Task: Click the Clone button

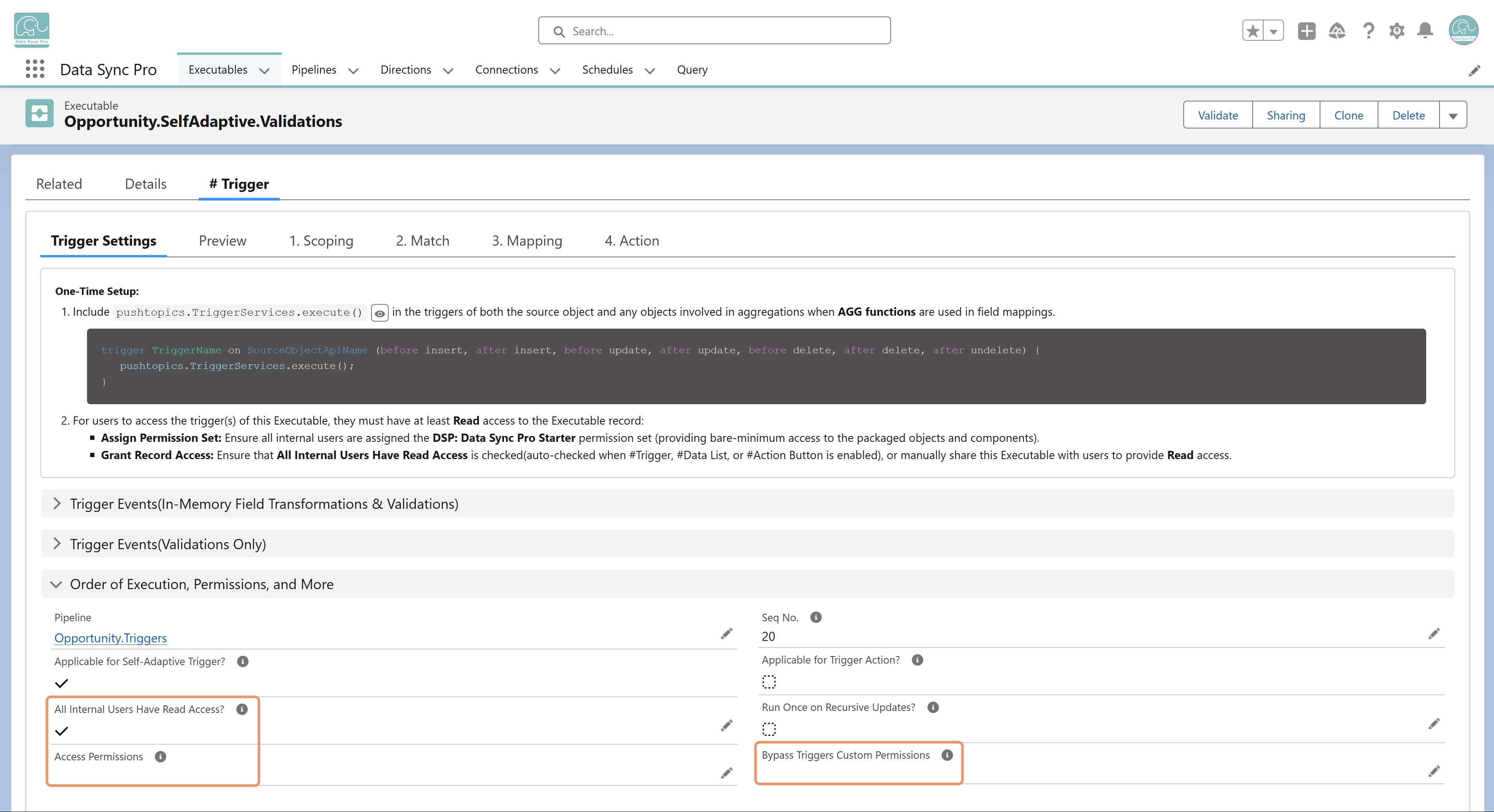Action: pos(1348,115)
